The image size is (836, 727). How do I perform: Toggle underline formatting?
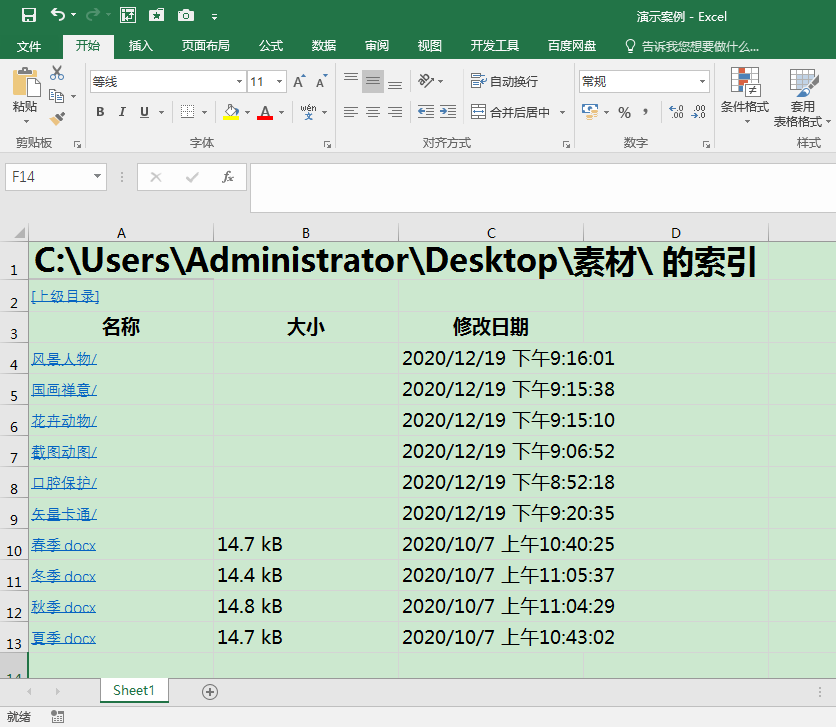point(144,111)
